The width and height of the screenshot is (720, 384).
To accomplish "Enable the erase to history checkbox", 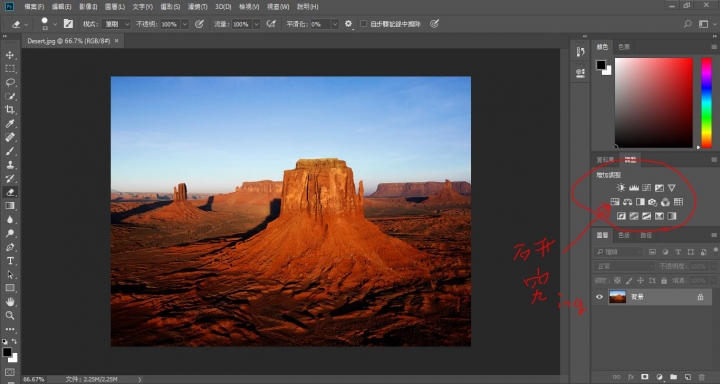I will point(363,24).
